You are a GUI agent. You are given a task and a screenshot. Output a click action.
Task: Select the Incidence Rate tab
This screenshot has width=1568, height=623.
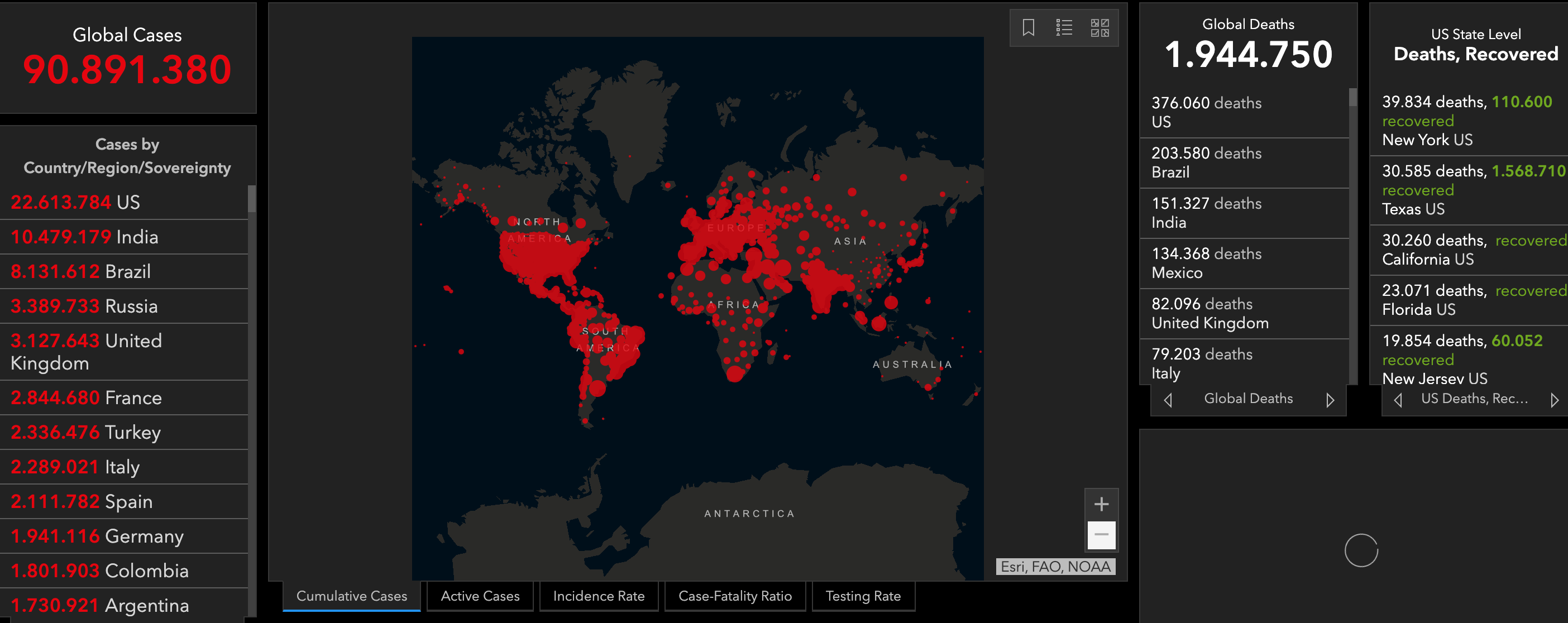pos(599,596)
